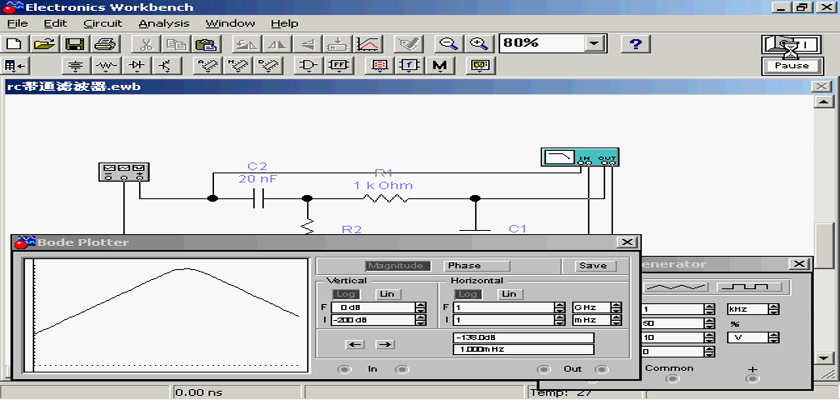Click Save in Bode Plotter
The image size is (840, 400).
point(593,266)
